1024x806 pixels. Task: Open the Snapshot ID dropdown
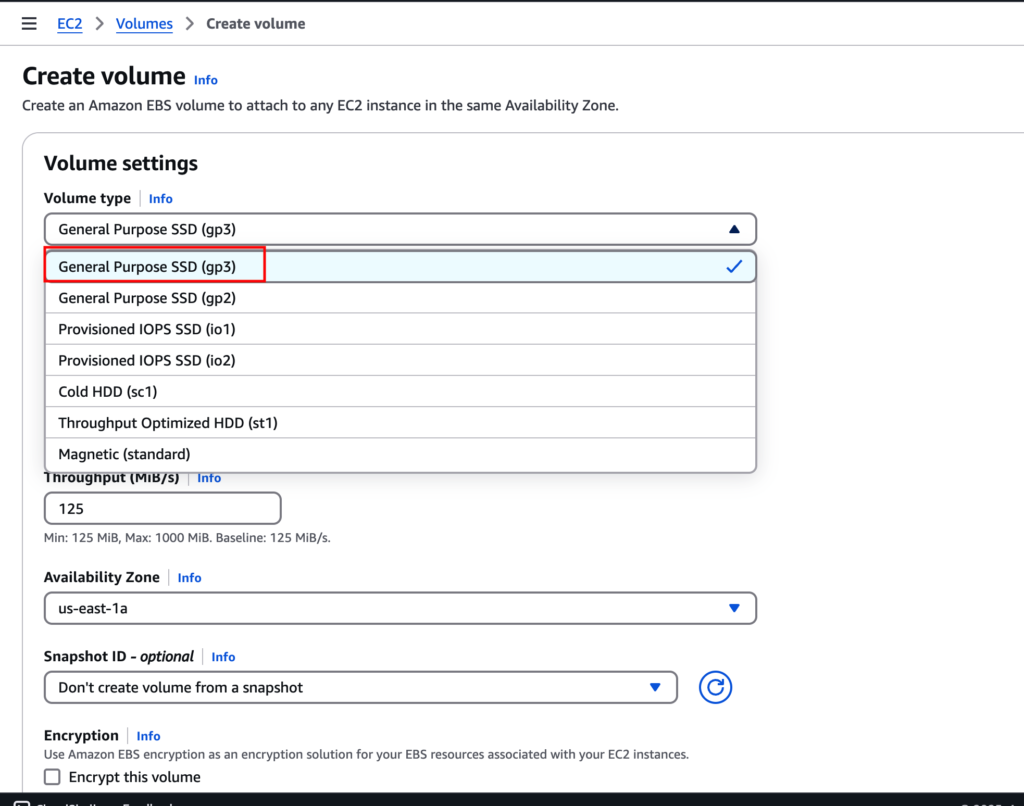pos(360,687)
